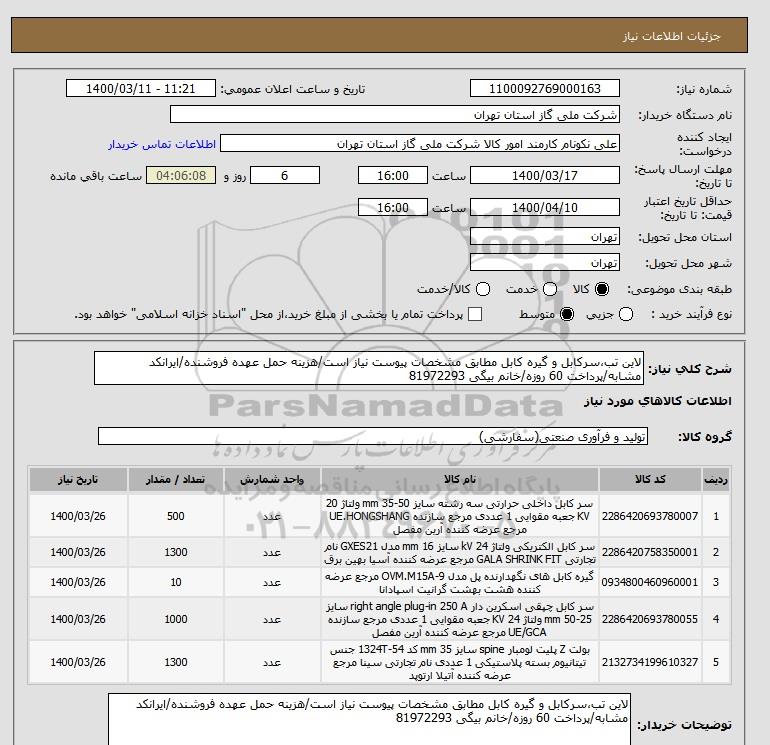Click quantity 10 in row 3
The width and height of the screenshot is (770, 745).
pyautogui.click(x=176, y=582)
